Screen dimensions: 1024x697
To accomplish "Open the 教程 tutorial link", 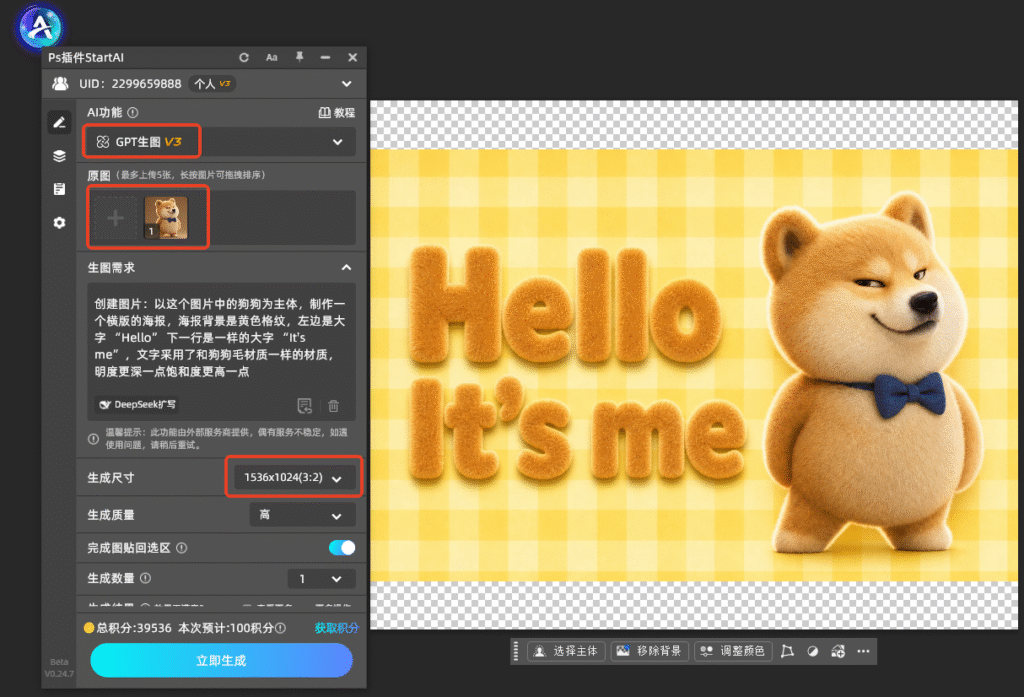I will coord(336,112).
